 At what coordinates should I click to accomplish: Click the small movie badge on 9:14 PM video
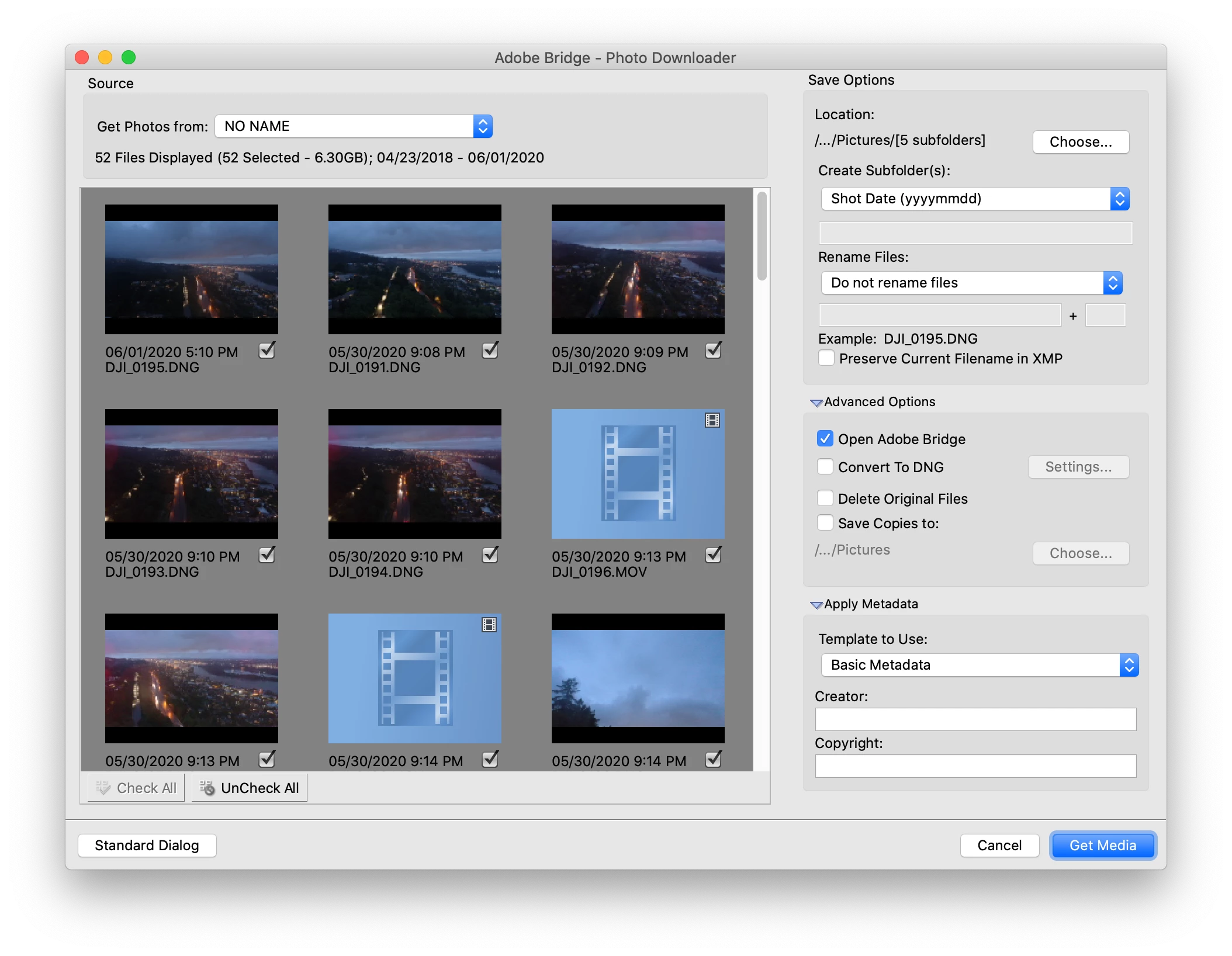489,625
